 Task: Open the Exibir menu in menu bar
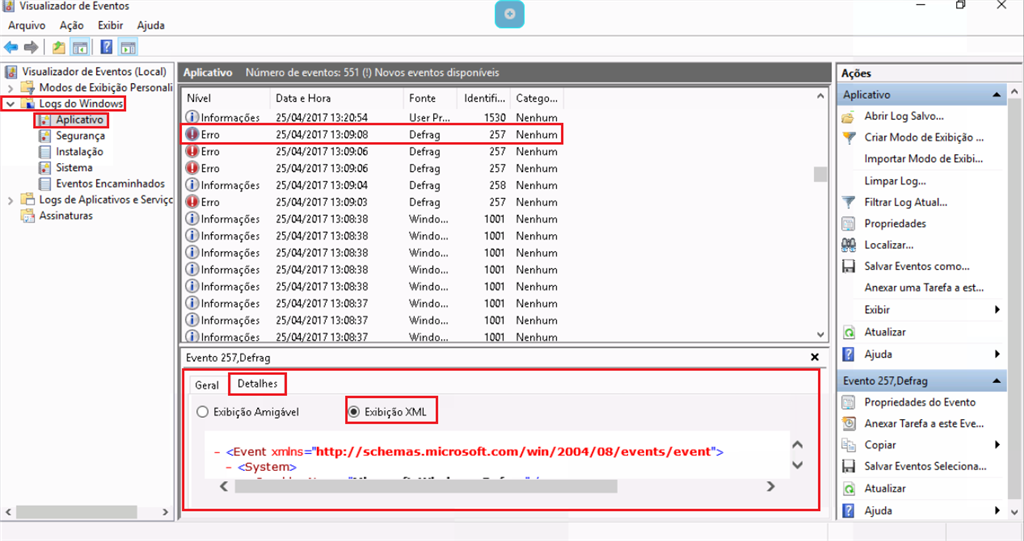(110, 25)
